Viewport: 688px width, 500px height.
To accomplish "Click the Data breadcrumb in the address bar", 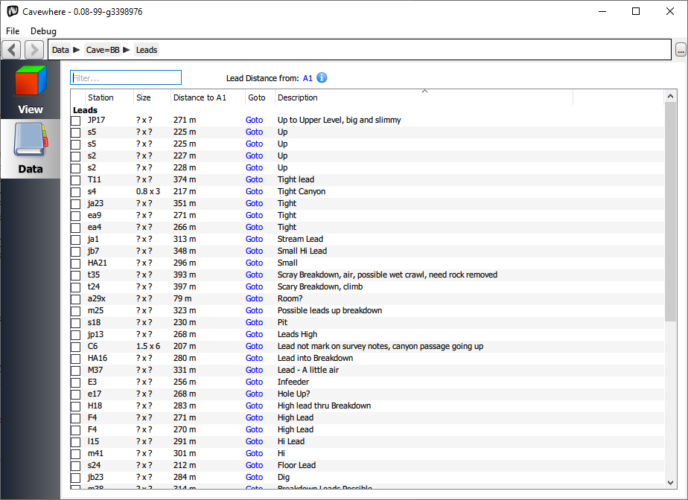I will click(x=60, y=49).
